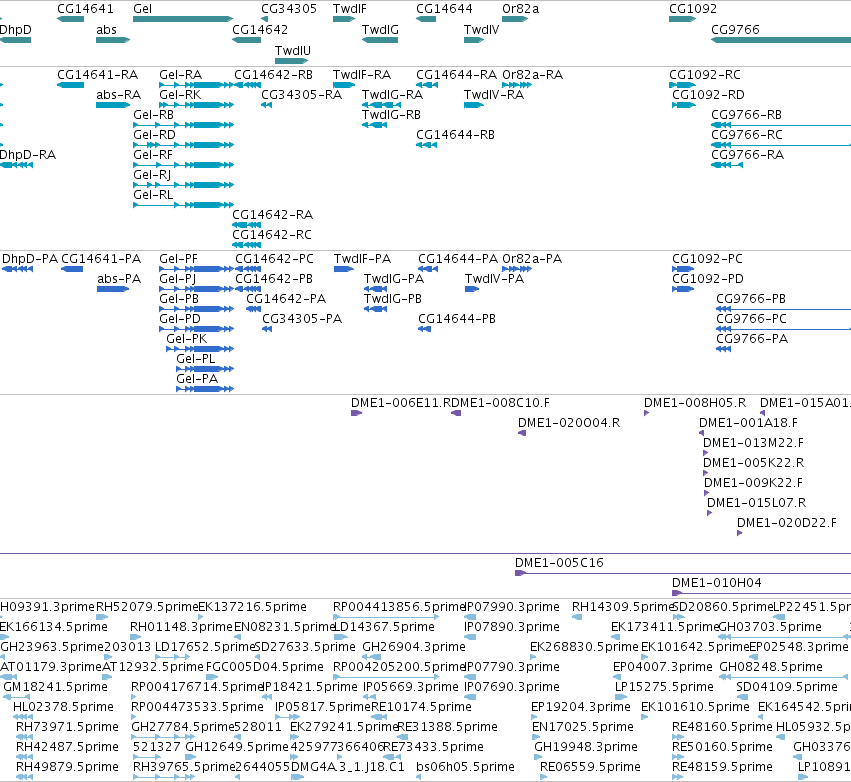Click protein label 'abs-PA'
The width and height of the screenshot is (851, 782).
coord(119,279)
